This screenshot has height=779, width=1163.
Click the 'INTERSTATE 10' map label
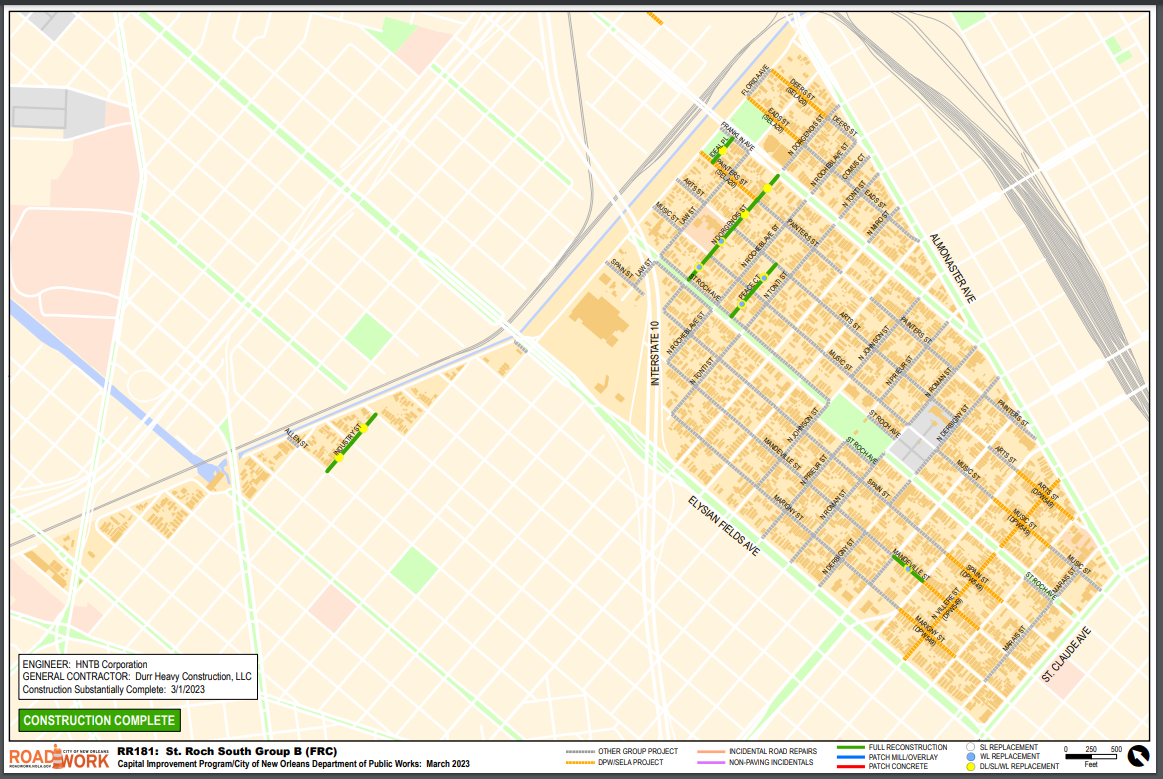click(x=655, y=353)
